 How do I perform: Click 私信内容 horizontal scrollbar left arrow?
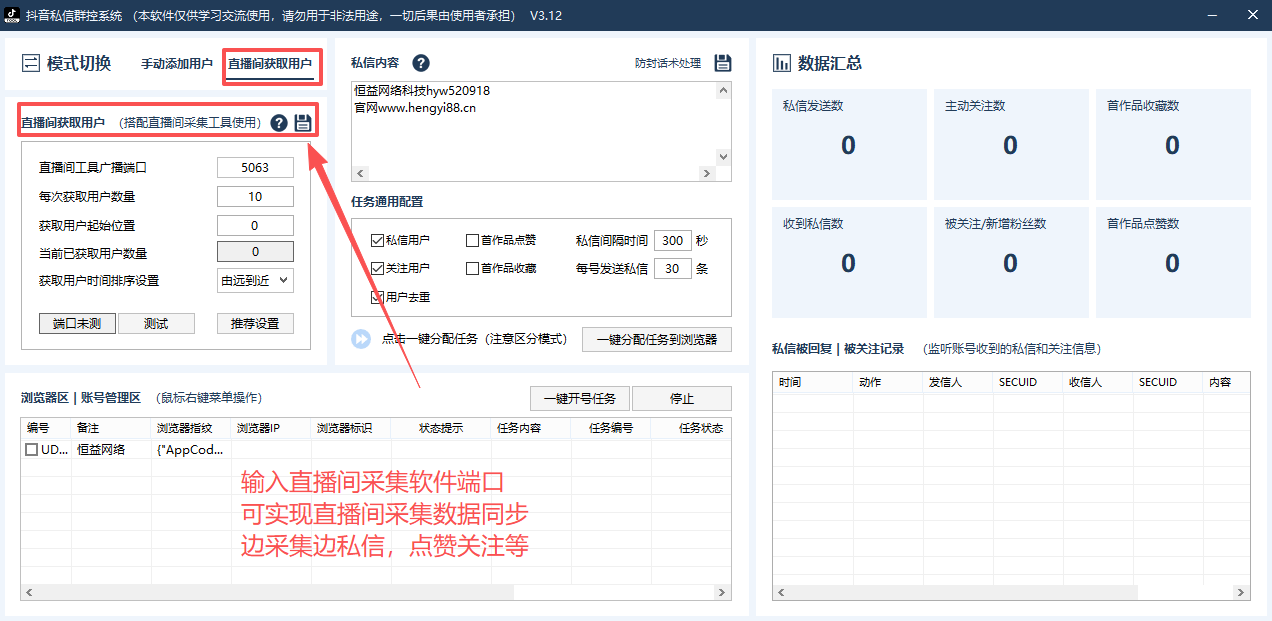tap(360, 173)
